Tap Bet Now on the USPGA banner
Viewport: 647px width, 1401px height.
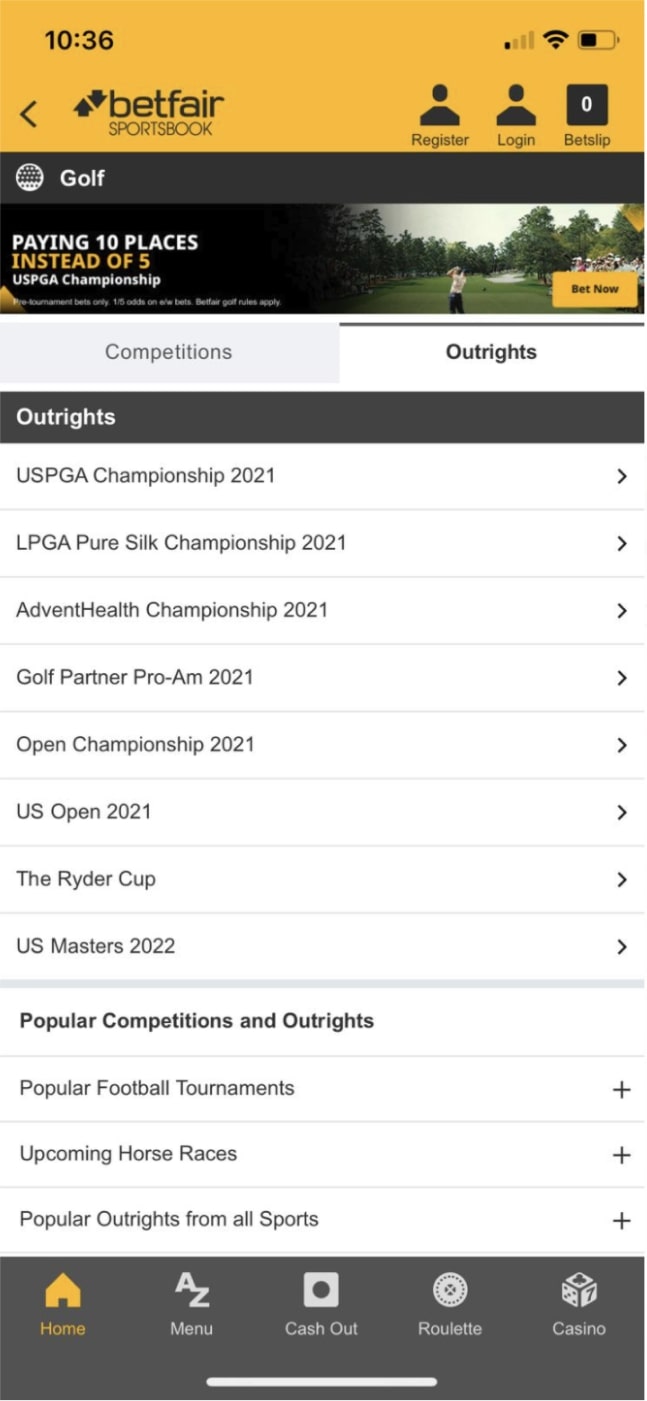(x=597, y=287)
